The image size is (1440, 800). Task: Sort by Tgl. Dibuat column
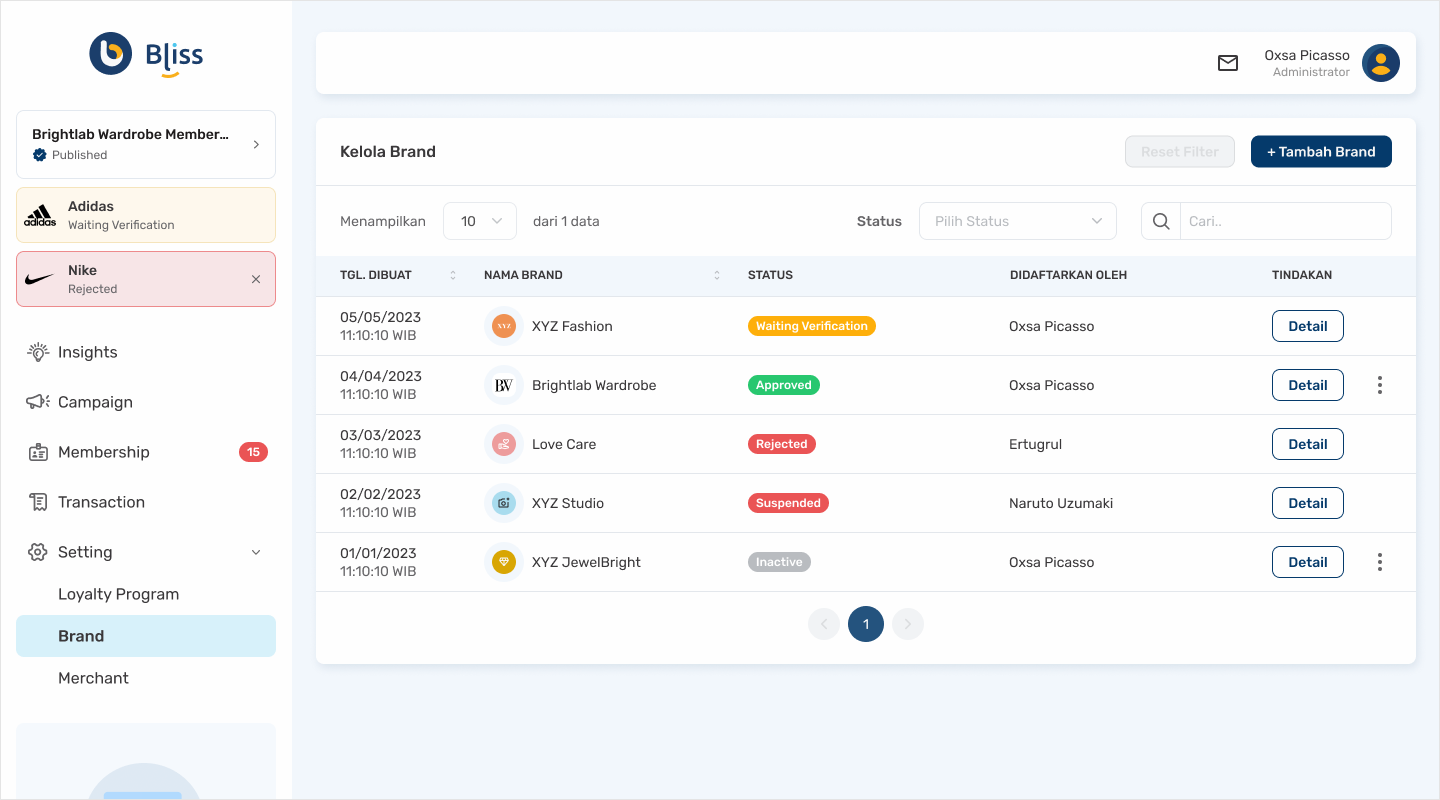[x=453, y=275]
